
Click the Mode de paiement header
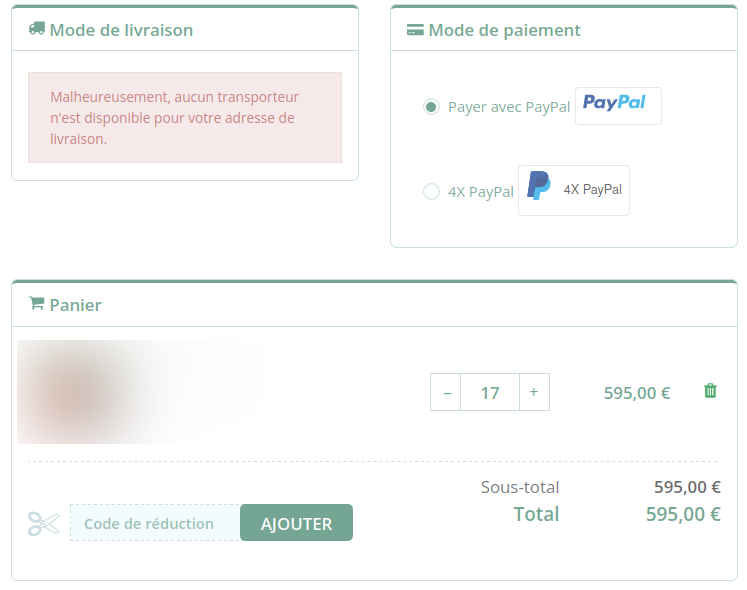tap(505, 30)
